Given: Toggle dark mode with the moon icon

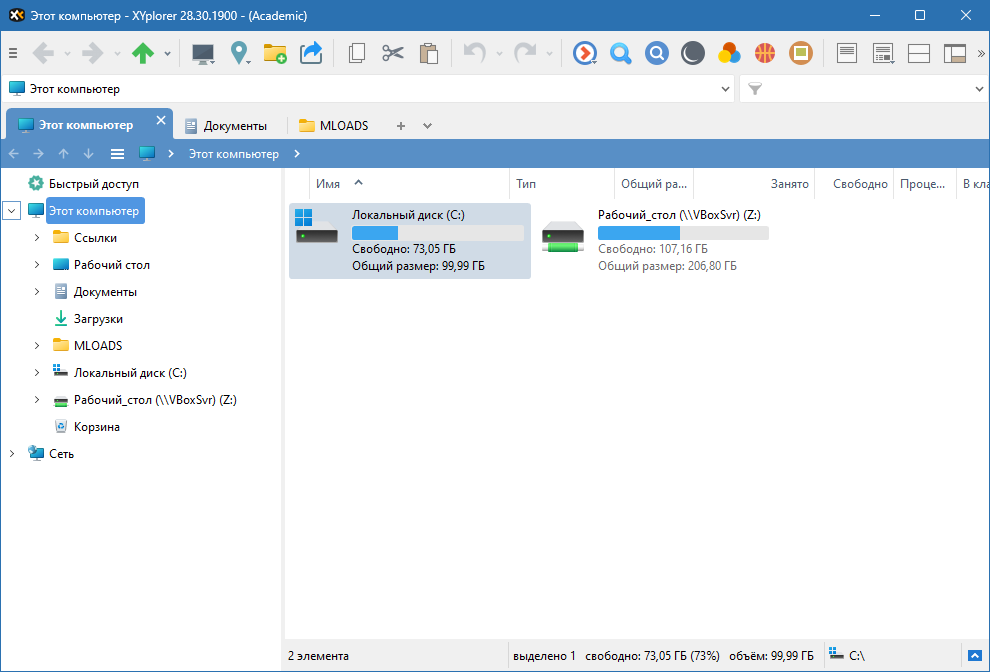Looking at the screenshot, I should (x=693, y=54).
